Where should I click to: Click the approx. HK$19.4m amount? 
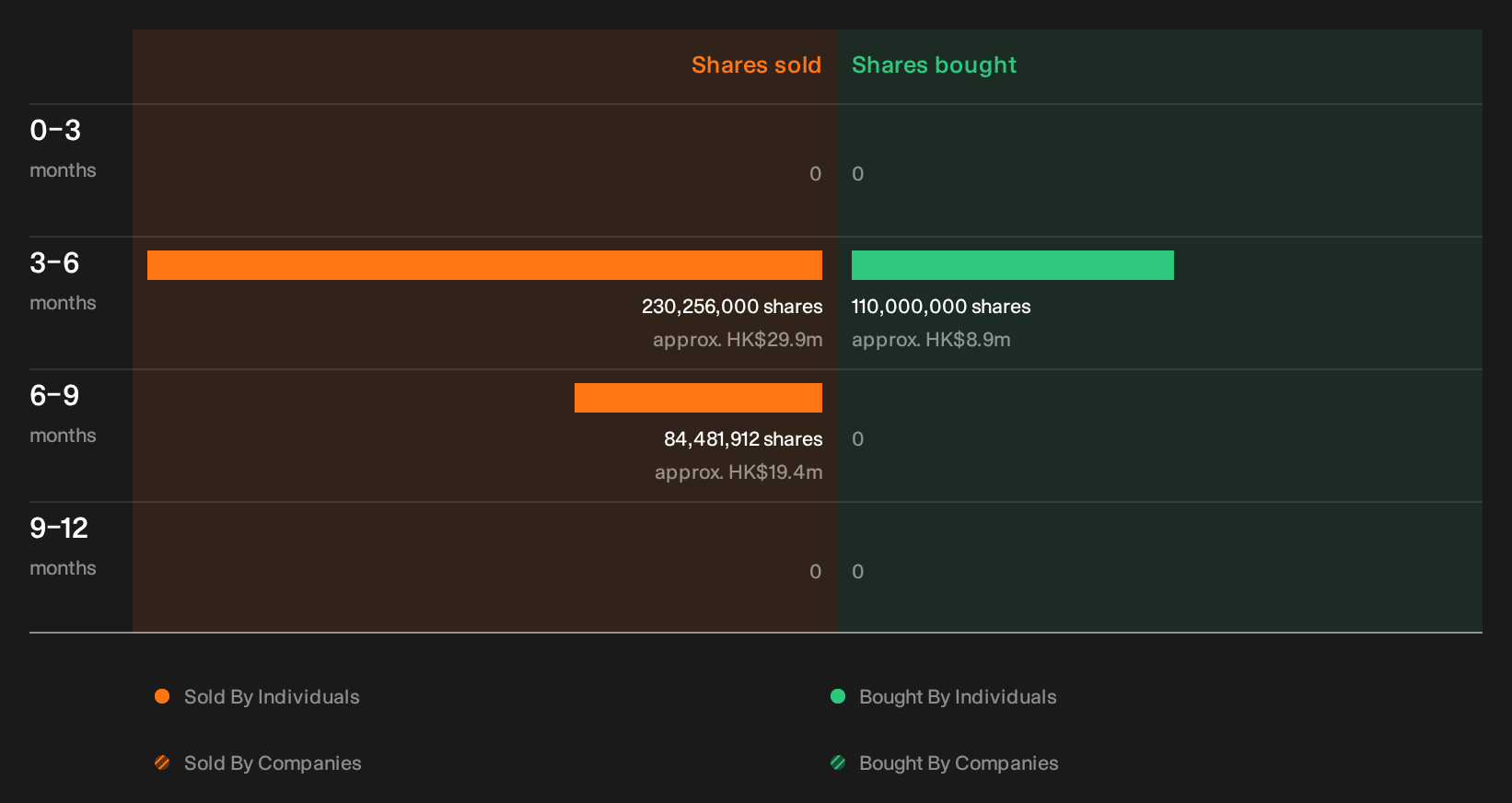point(739,472)
